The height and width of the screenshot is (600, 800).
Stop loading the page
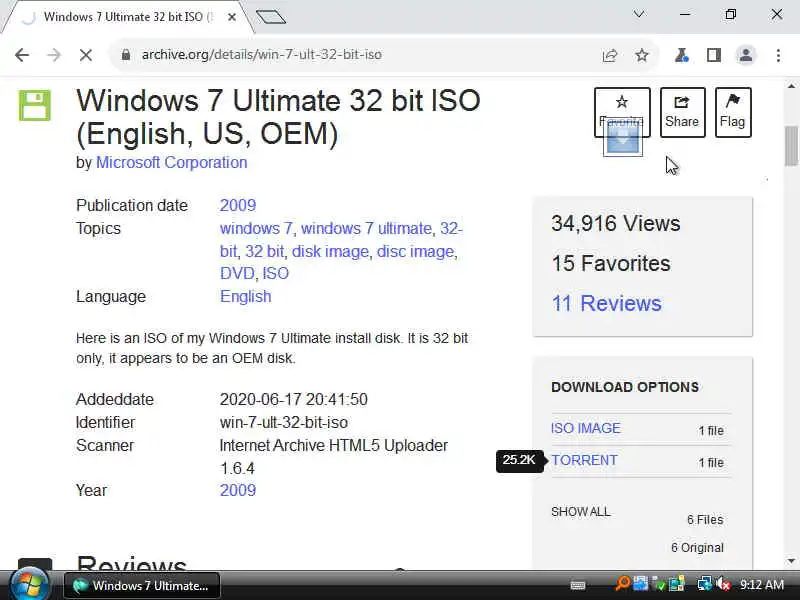86,55
